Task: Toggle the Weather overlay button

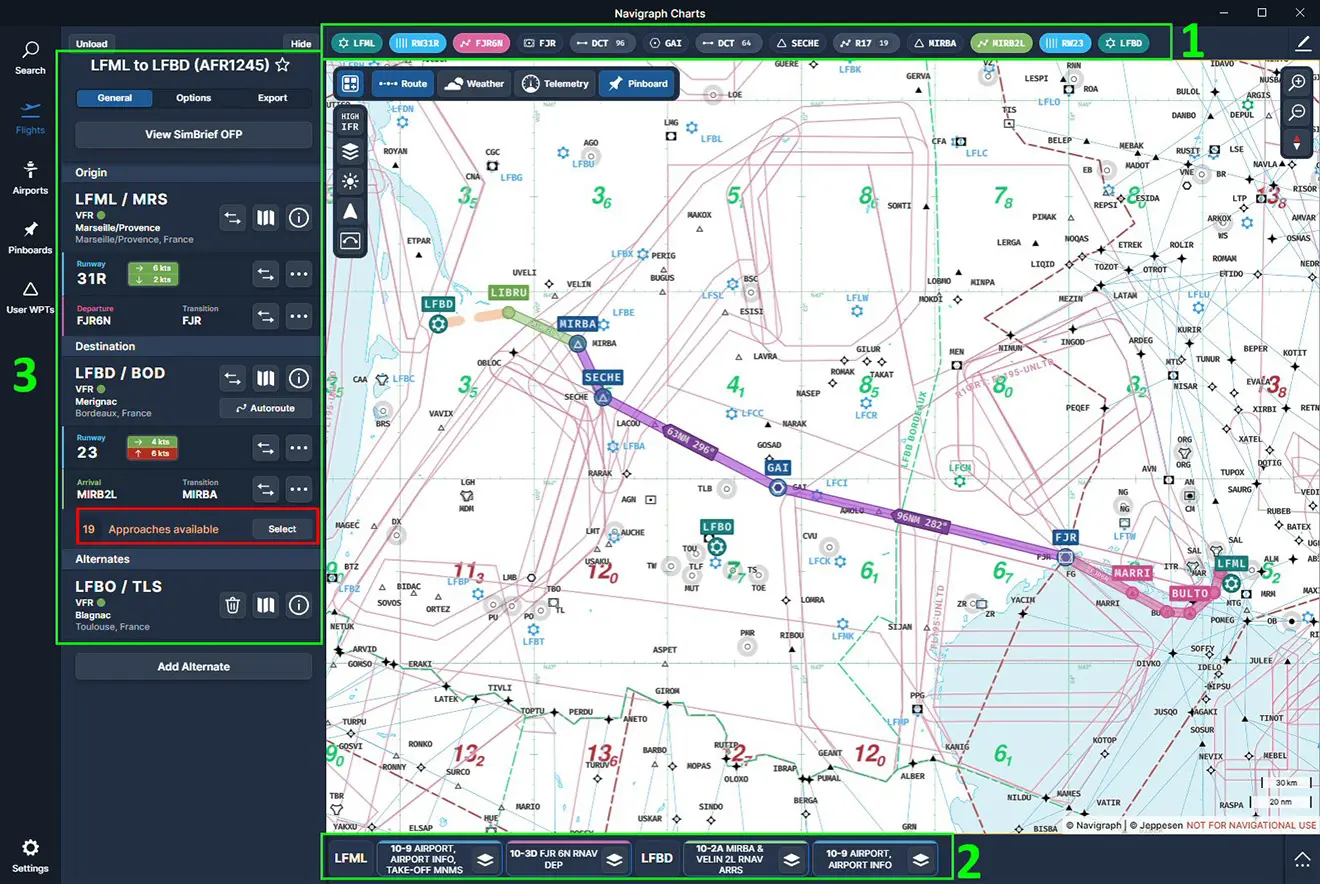Action: 473,84
